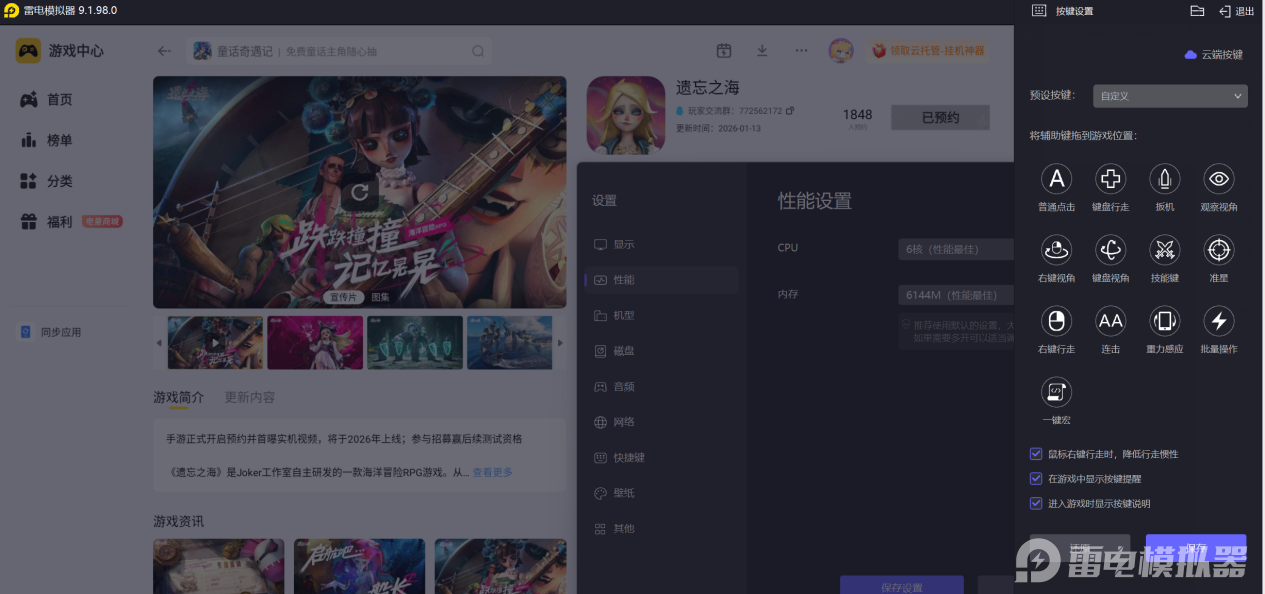Switch to 宣传片 trailer tab

[x=343, y=297]
